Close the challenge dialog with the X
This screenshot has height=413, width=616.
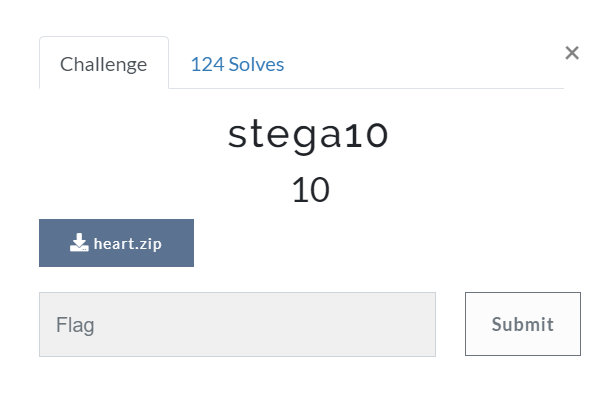click(x=572, y=53)
